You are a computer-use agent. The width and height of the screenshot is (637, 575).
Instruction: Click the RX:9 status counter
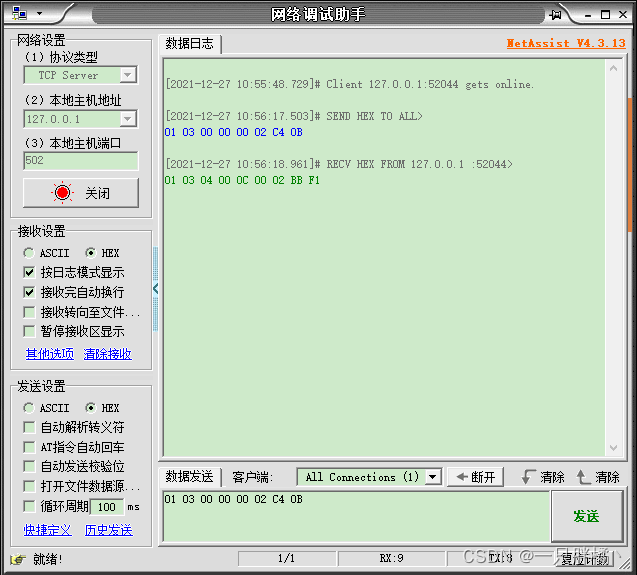coord(391,558)
